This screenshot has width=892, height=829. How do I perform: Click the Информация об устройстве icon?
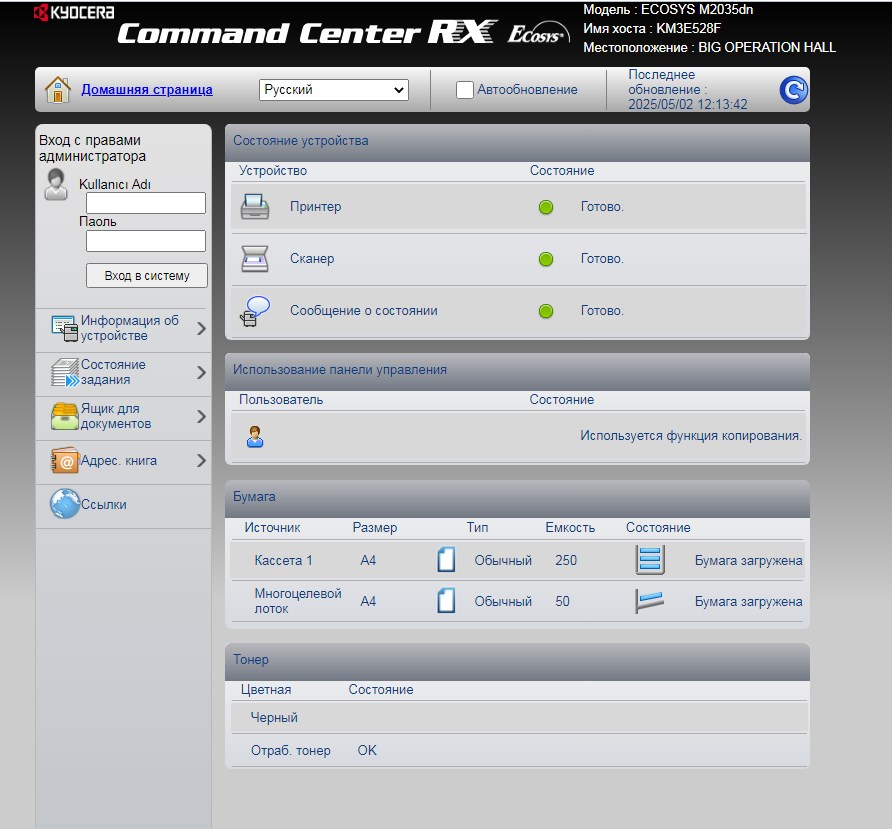[64, 328]
